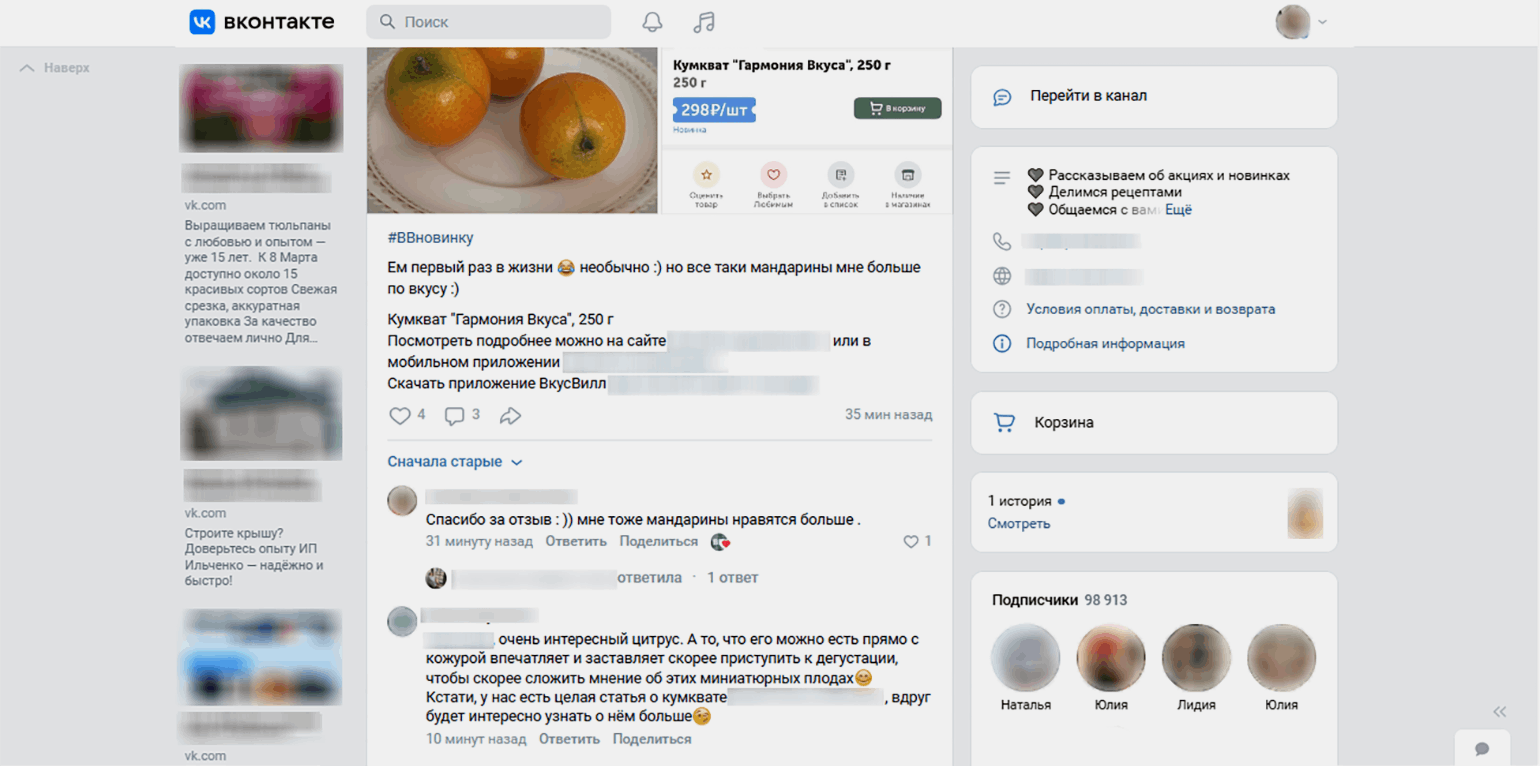This screenshot has width=1540, height=766.
Task: Open 'Подробная информация' link
Action: click(x=1105, y=343)
